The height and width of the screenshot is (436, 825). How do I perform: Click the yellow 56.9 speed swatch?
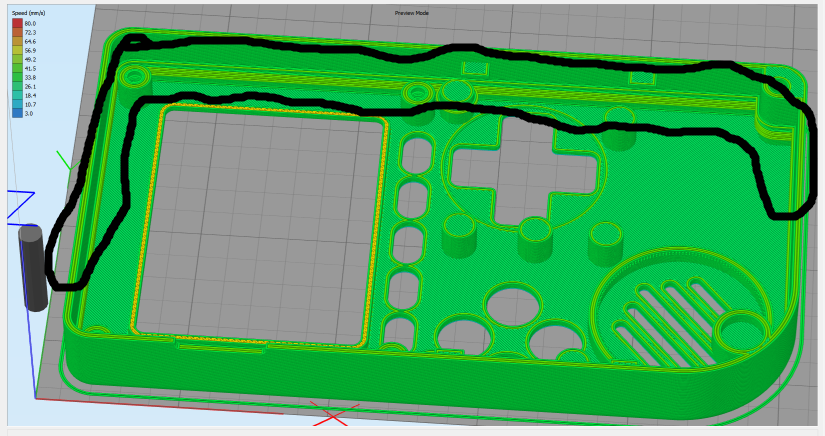(x=17, y=50)
